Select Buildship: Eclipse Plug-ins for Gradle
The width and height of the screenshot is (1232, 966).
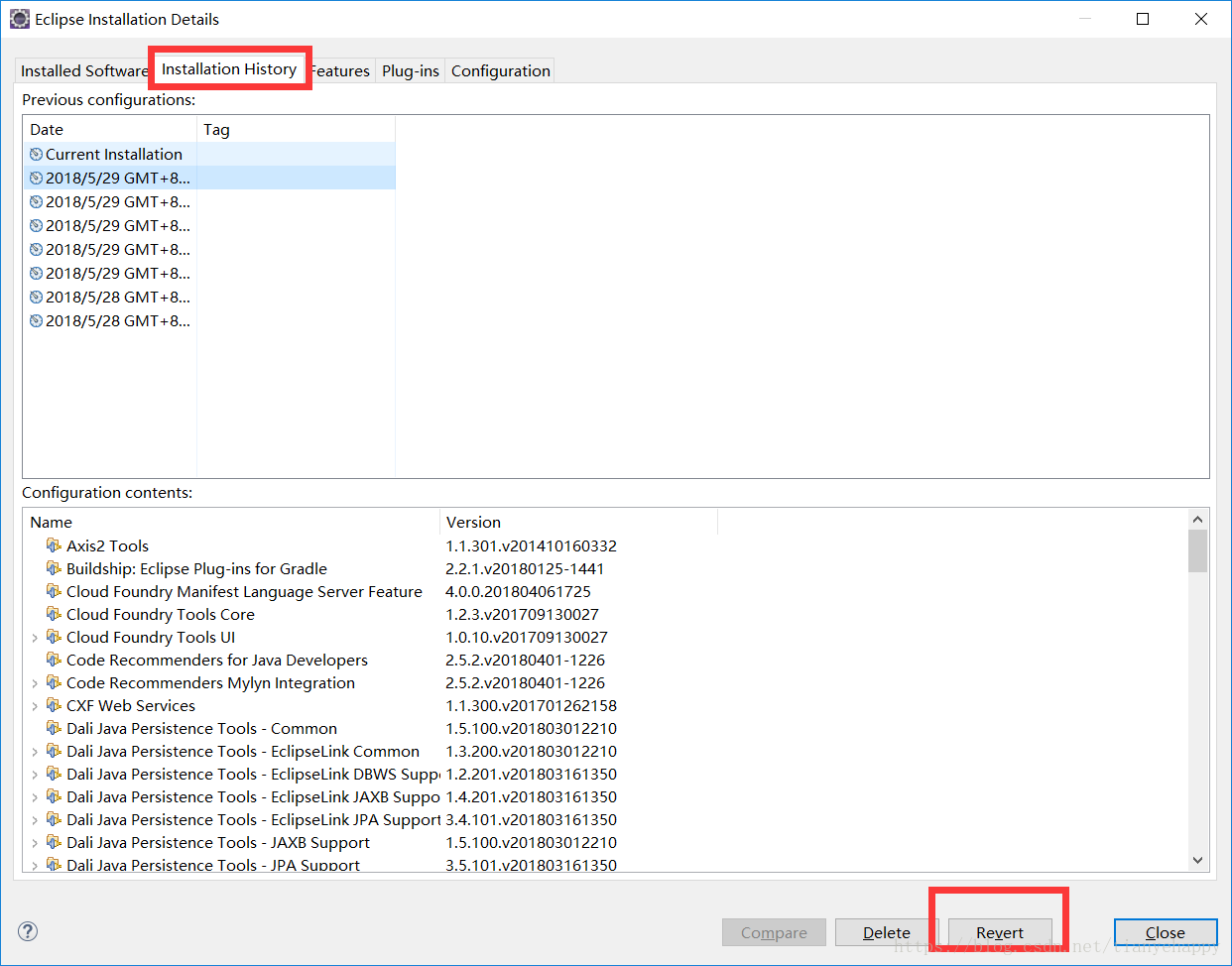click(196, 568)
